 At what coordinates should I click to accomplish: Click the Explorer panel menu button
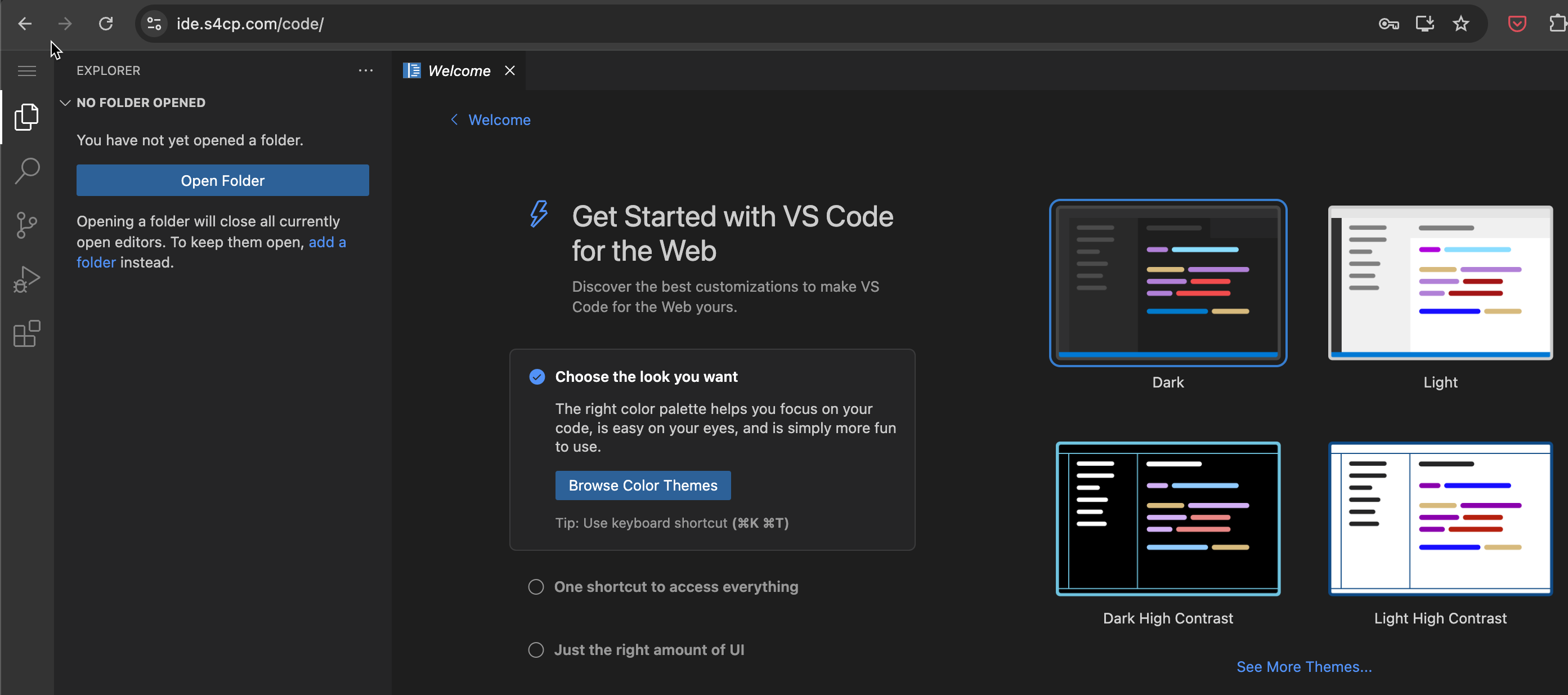click(365, 70)
